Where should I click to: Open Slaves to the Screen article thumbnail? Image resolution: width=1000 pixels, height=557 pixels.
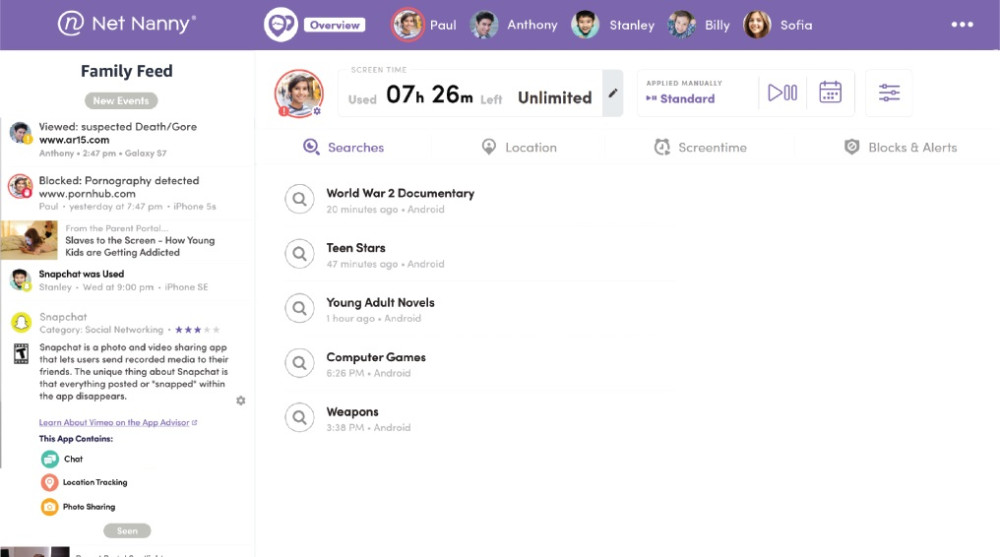click(x=29, y=241)
